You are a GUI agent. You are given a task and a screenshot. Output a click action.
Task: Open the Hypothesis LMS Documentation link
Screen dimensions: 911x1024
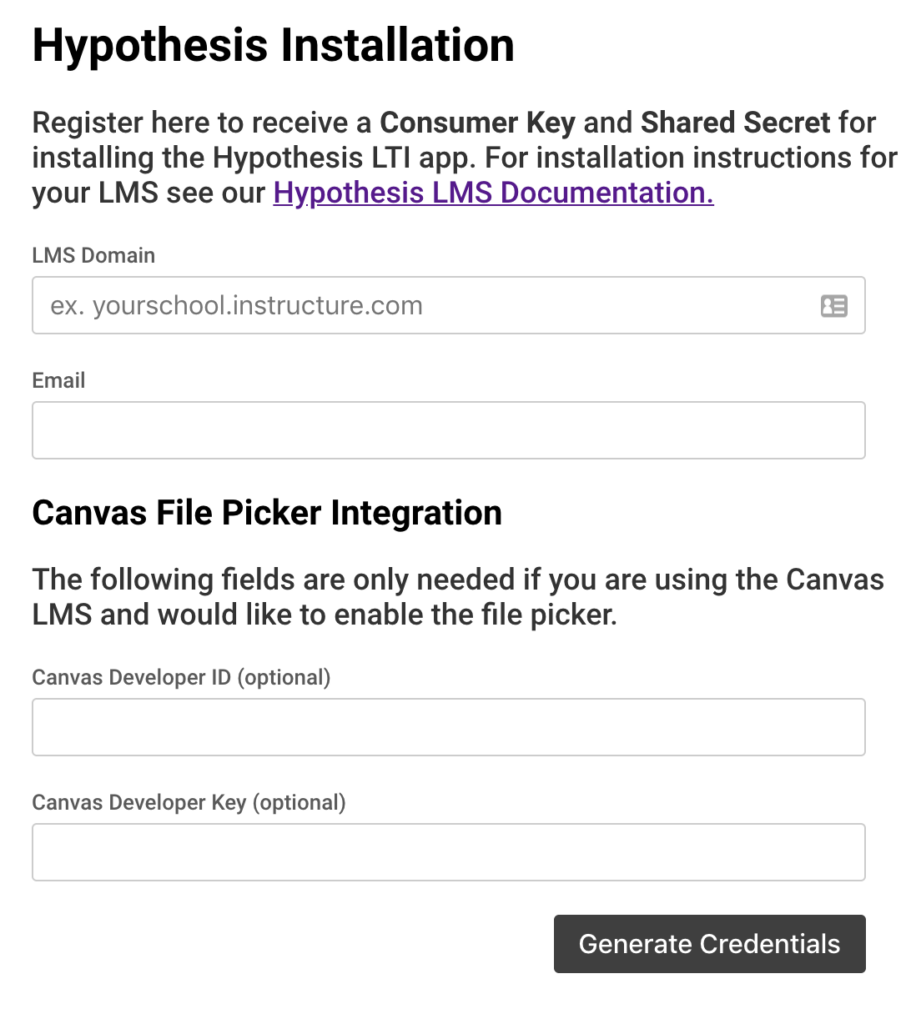tap(493, 193)
